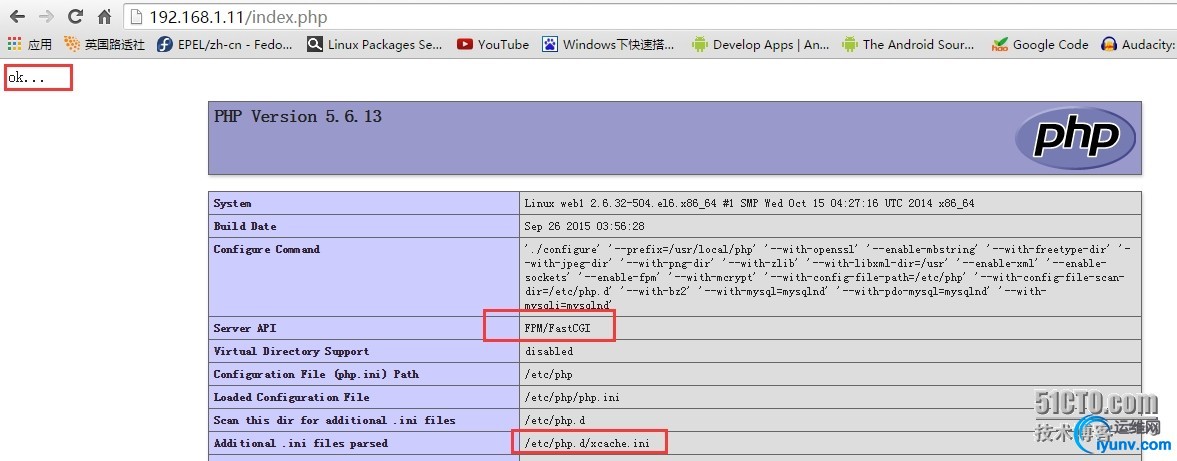Select the 'disabled' value
This screenshot has height=461, width=1177.
pos(549,351)
